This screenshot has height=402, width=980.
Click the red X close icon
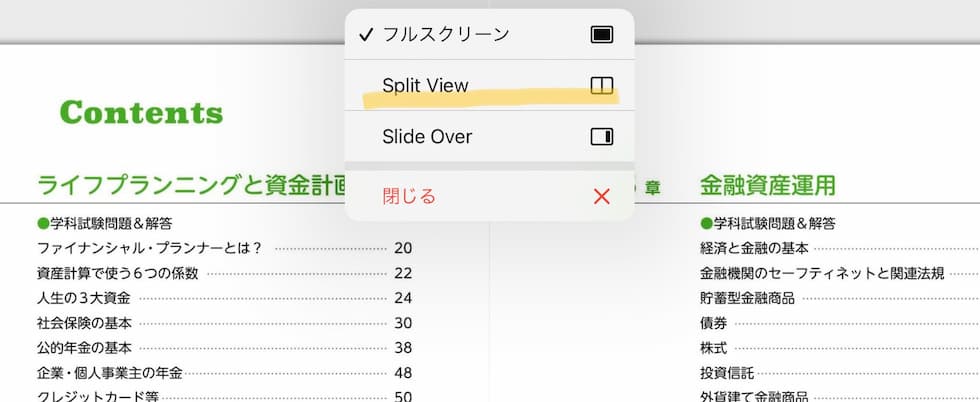[601, 196]
